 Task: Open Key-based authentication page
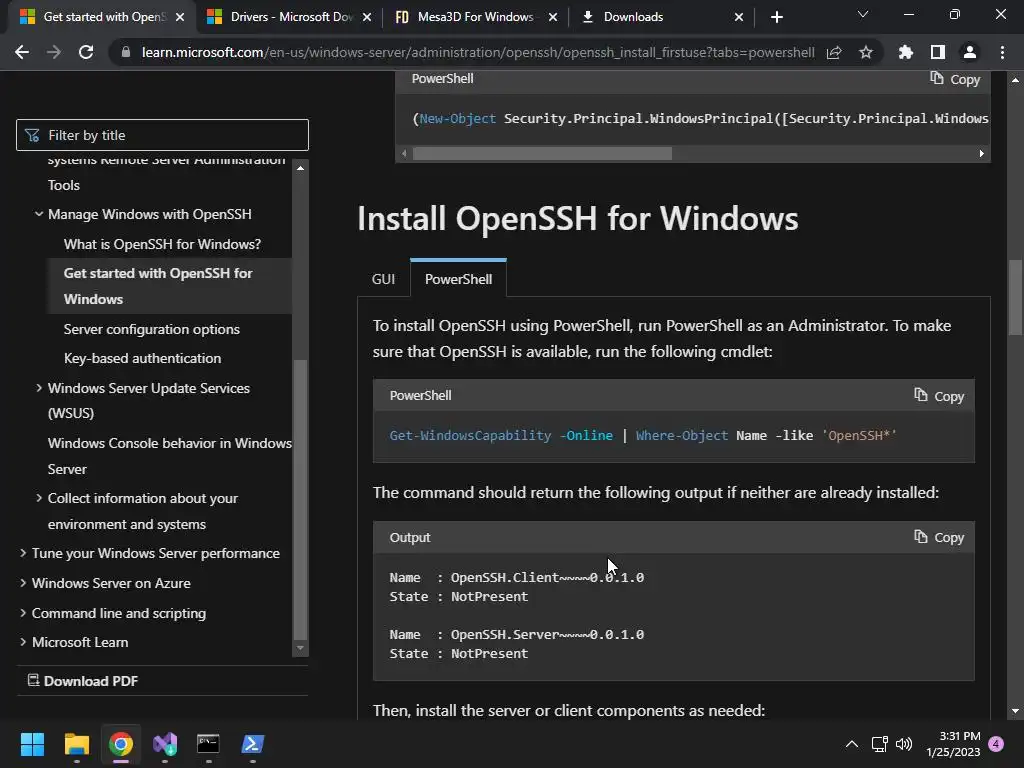142,358
